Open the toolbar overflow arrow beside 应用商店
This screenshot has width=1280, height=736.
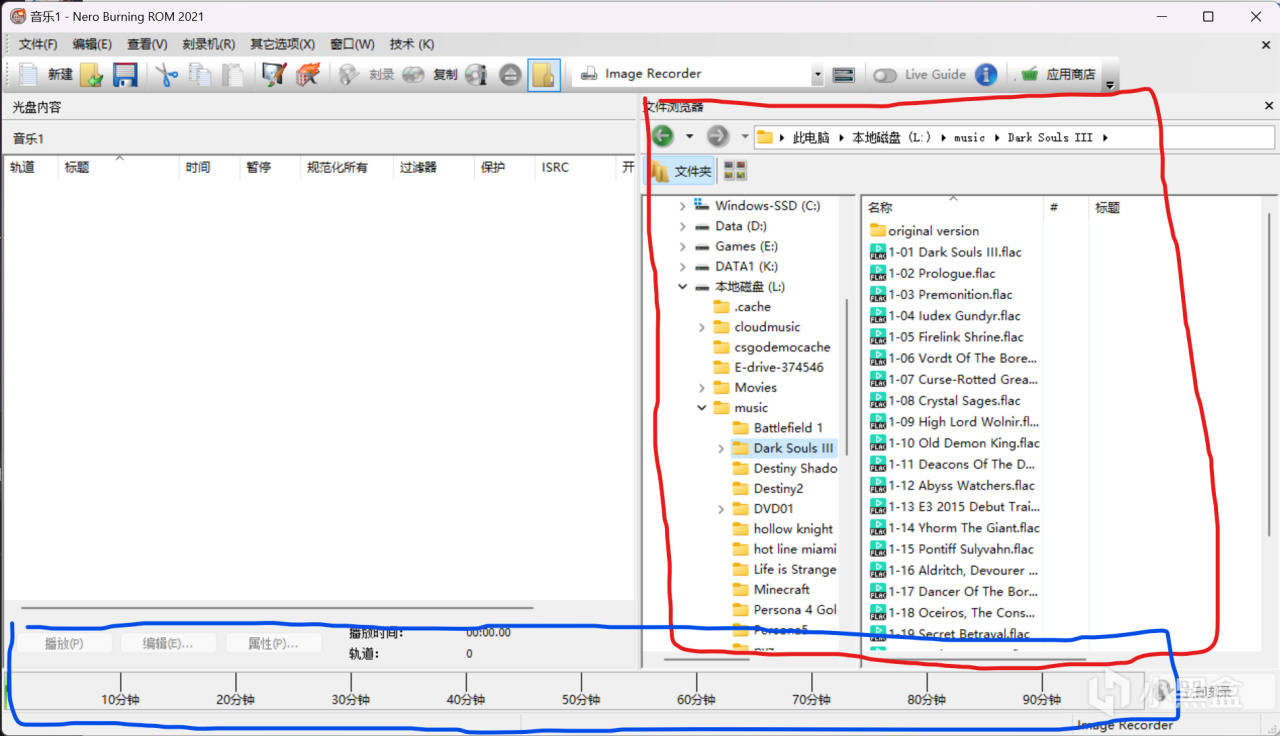click(1110, 85)
